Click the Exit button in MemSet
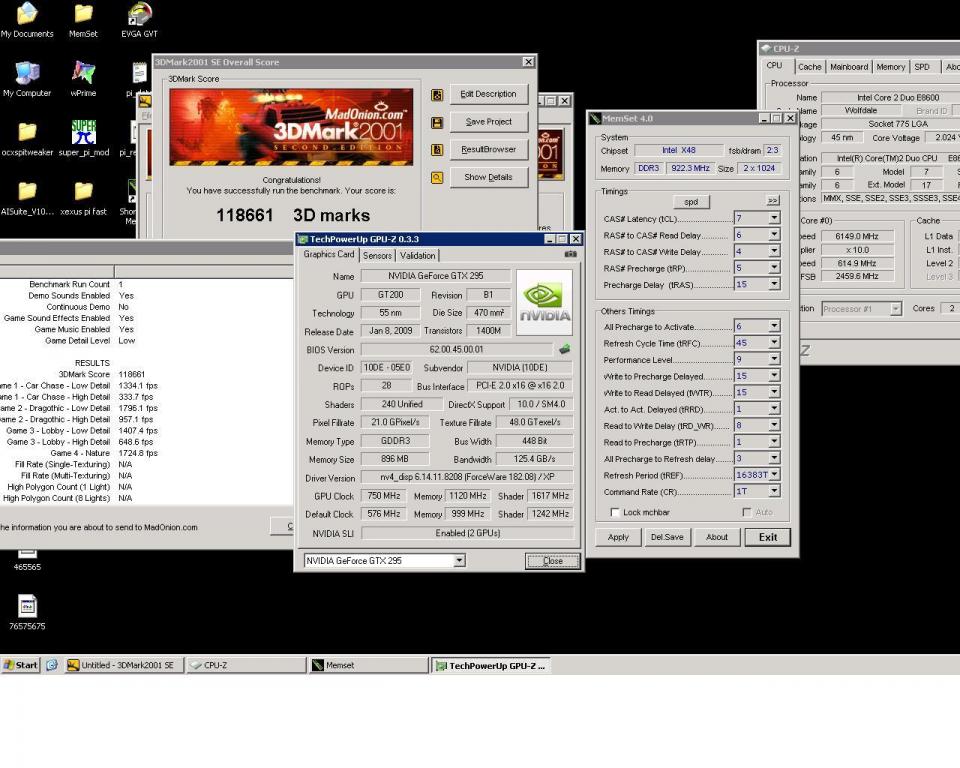Image resolution: width=960 pixels, height=768 pixels. click(x=768, y=537)
